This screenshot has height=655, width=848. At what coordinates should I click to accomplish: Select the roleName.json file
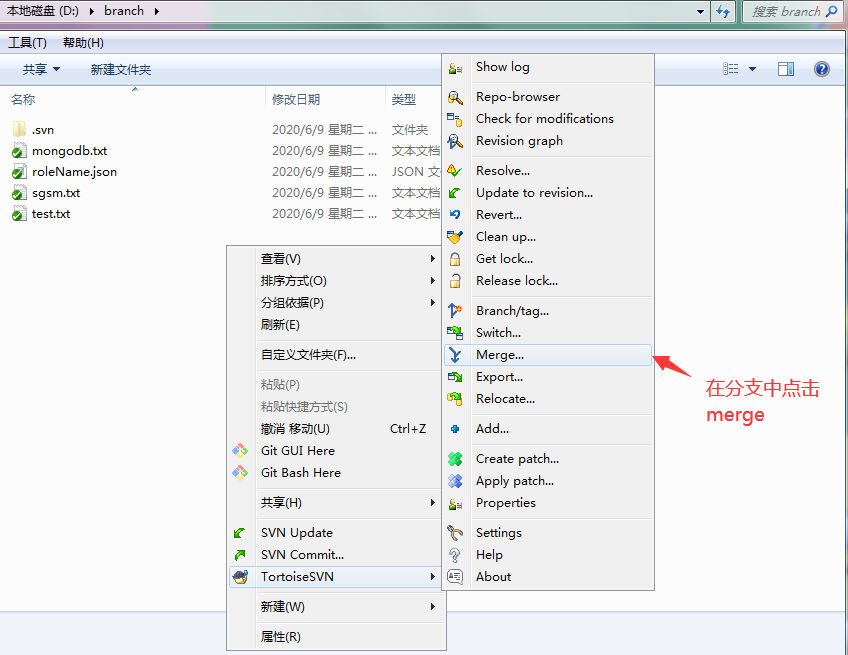tap(74, 172)
